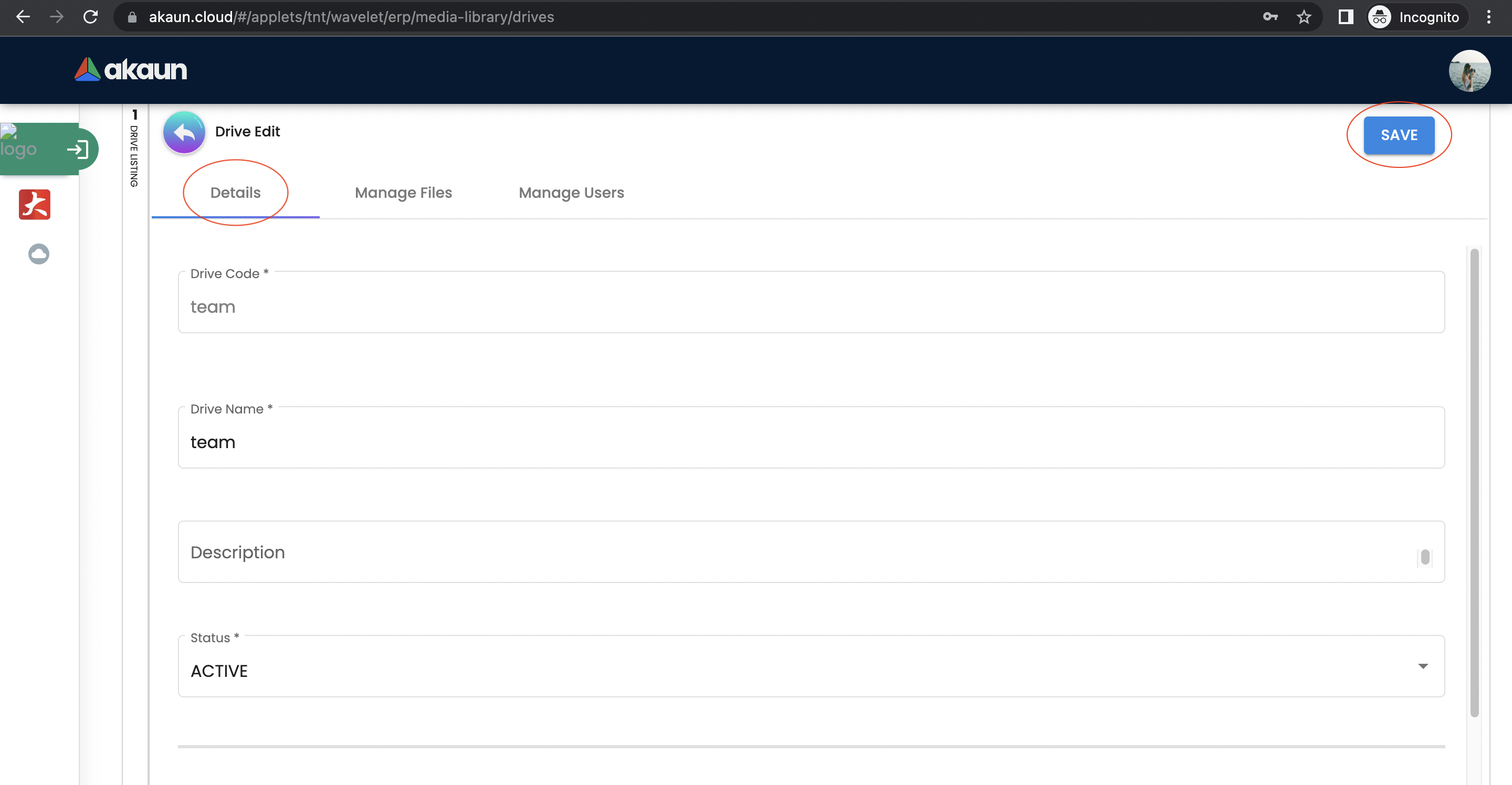The width and height of the screenshot is (1512, 785).
Task: Click the SAVE button
Action: click(x=1399, y=135)
